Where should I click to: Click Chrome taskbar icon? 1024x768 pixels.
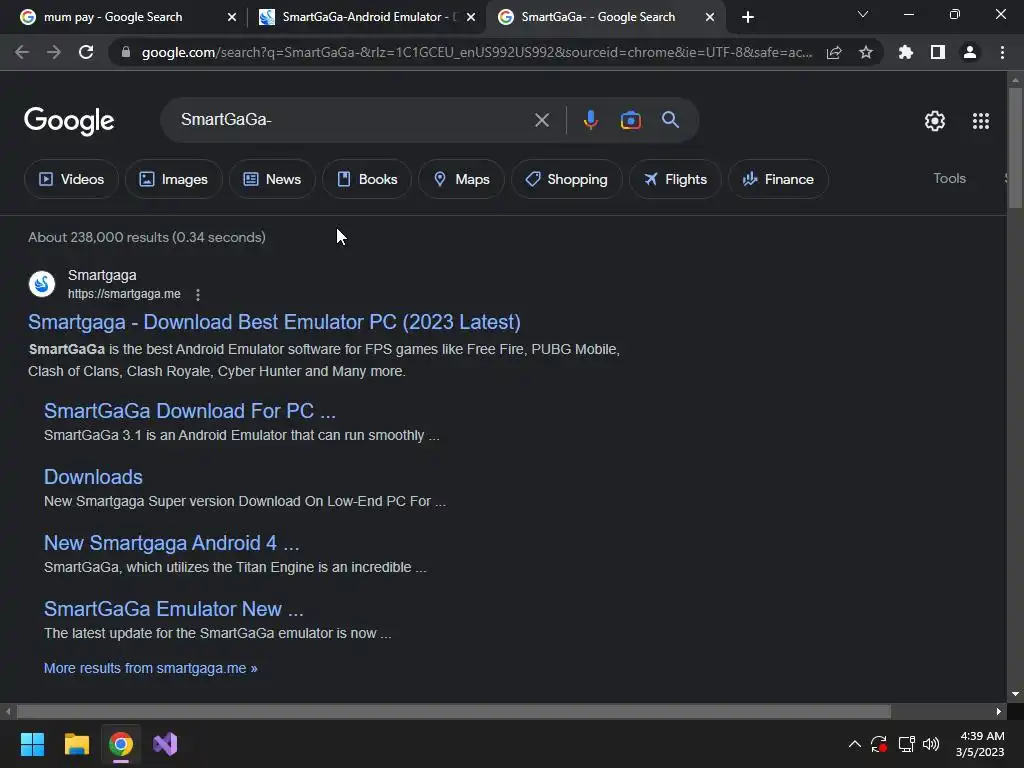coord(121,744)
